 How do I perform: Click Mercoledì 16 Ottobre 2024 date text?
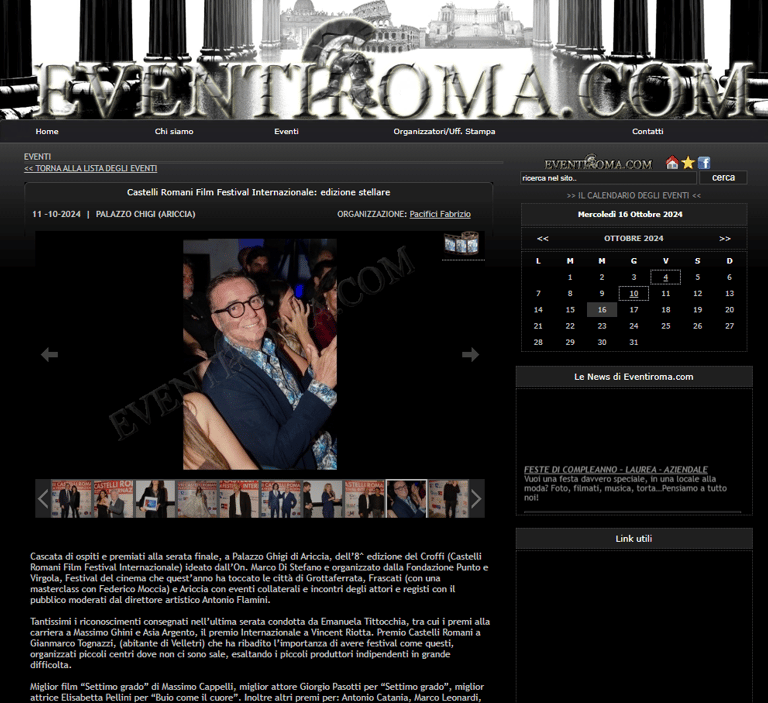click(x=630, y=214)
